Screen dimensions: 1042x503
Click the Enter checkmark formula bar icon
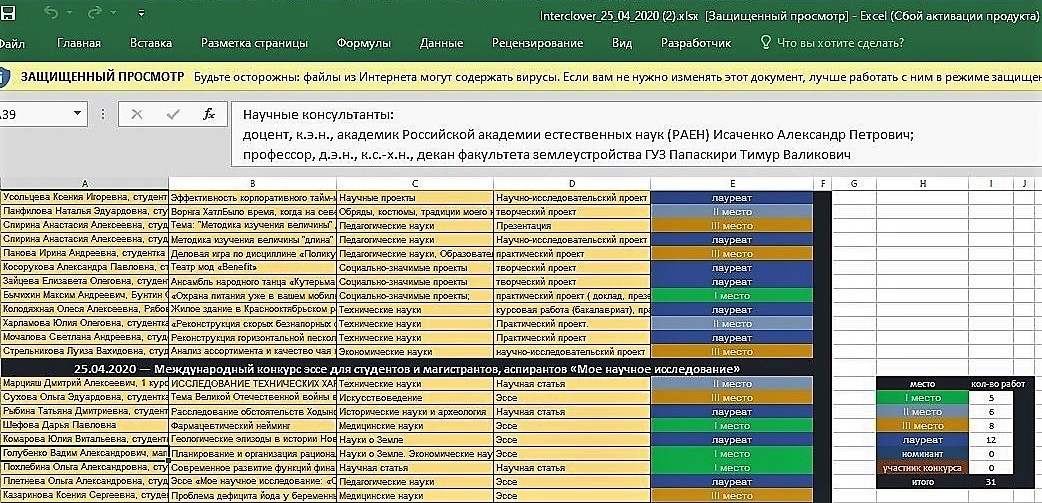coord(173,114)
